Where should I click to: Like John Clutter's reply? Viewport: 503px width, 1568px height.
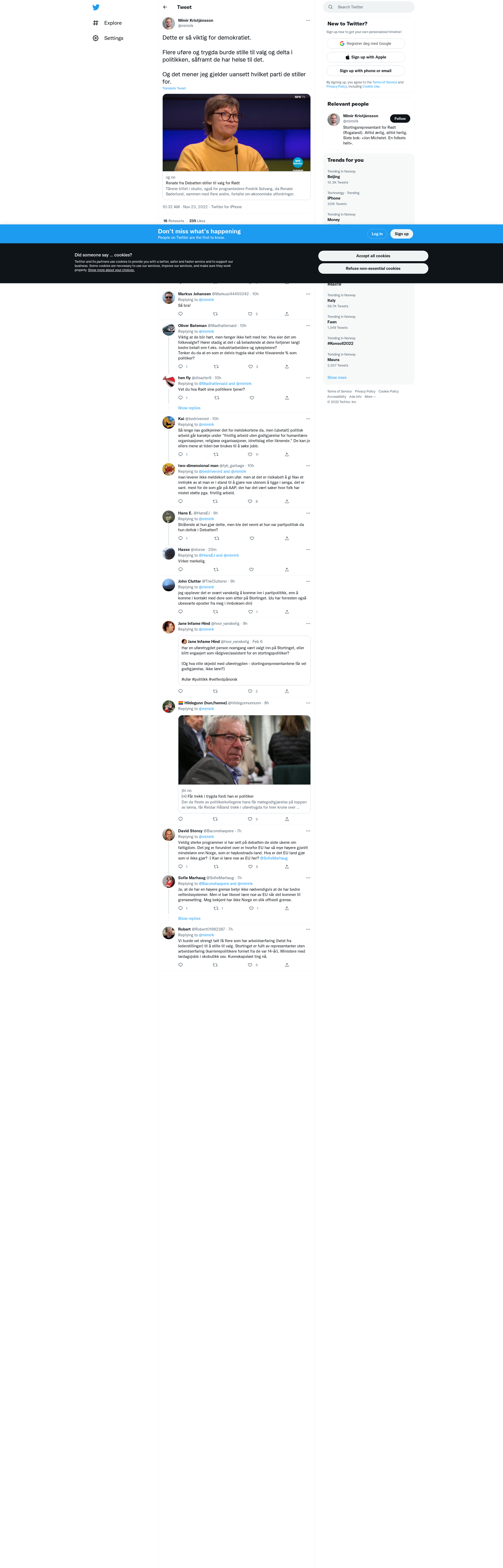250,612
